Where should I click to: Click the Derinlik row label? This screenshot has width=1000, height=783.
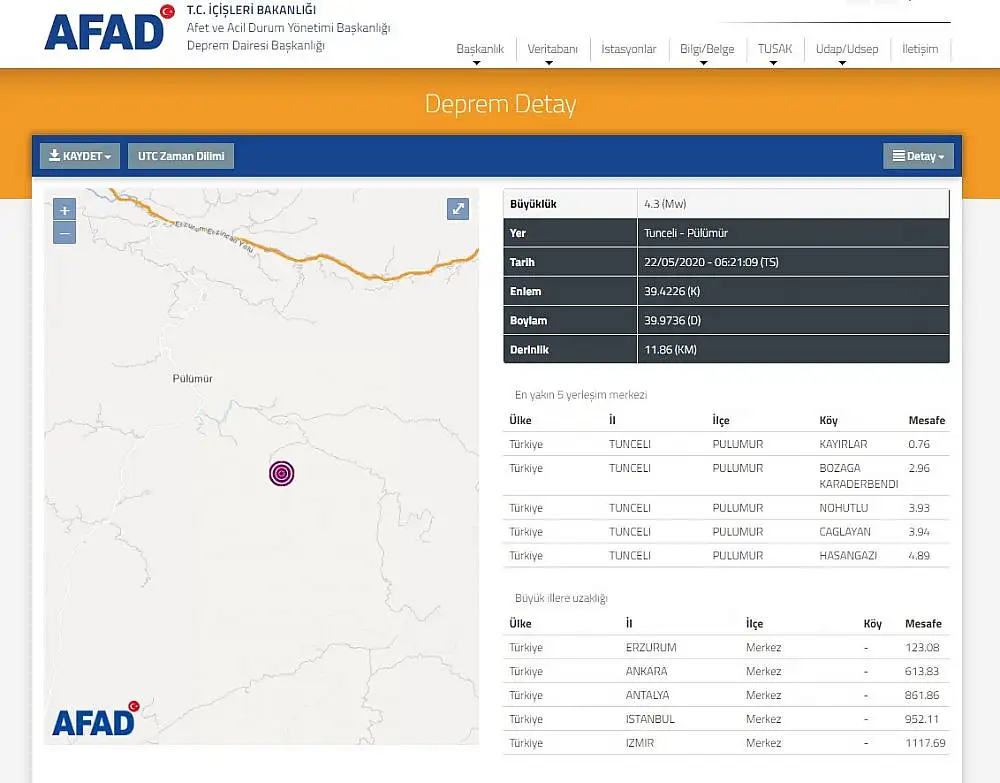(529, 349)
